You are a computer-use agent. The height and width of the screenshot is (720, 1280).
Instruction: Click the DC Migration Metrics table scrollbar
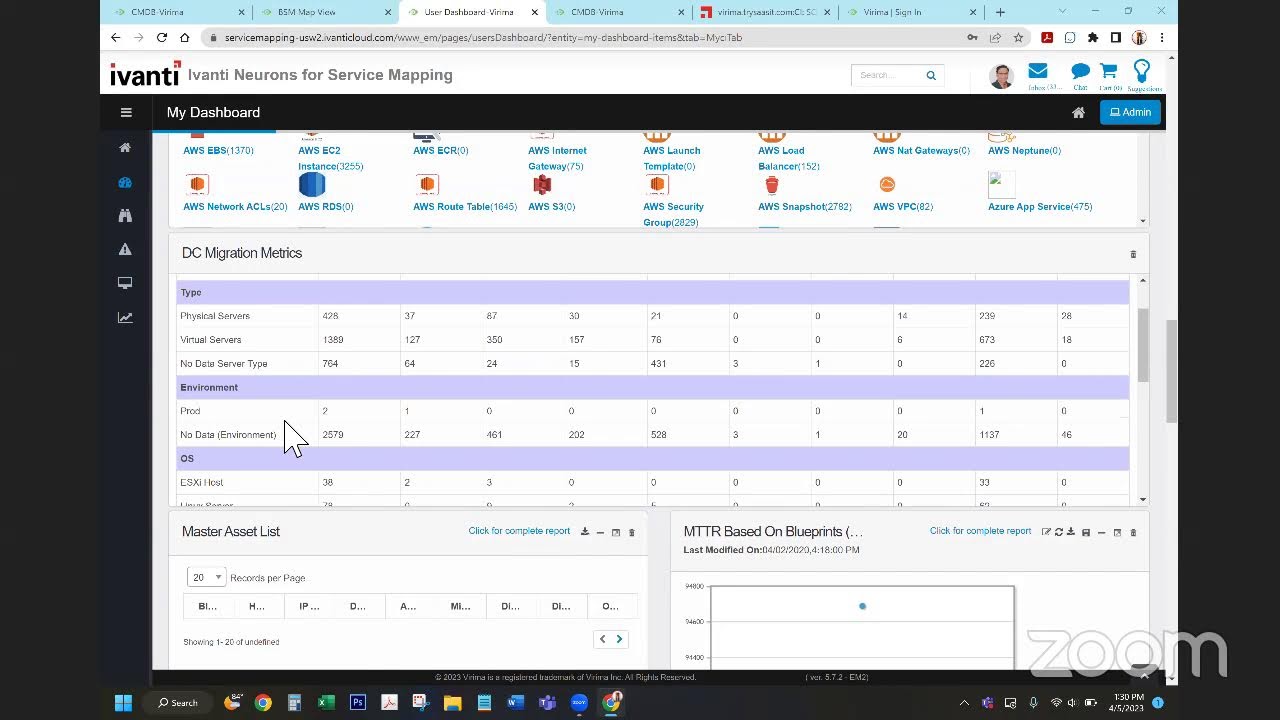1142,345
